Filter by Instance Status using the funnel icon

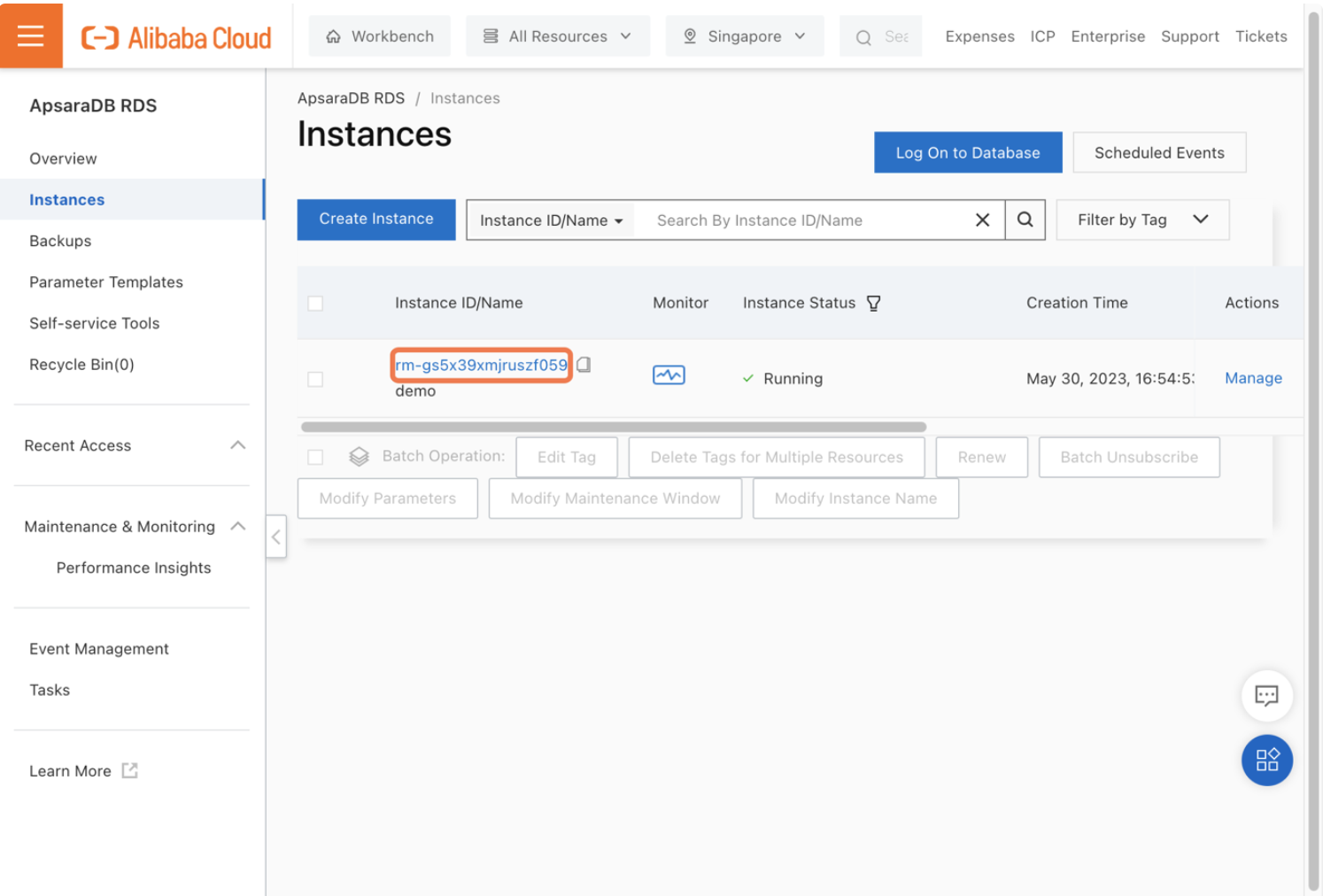874,303
